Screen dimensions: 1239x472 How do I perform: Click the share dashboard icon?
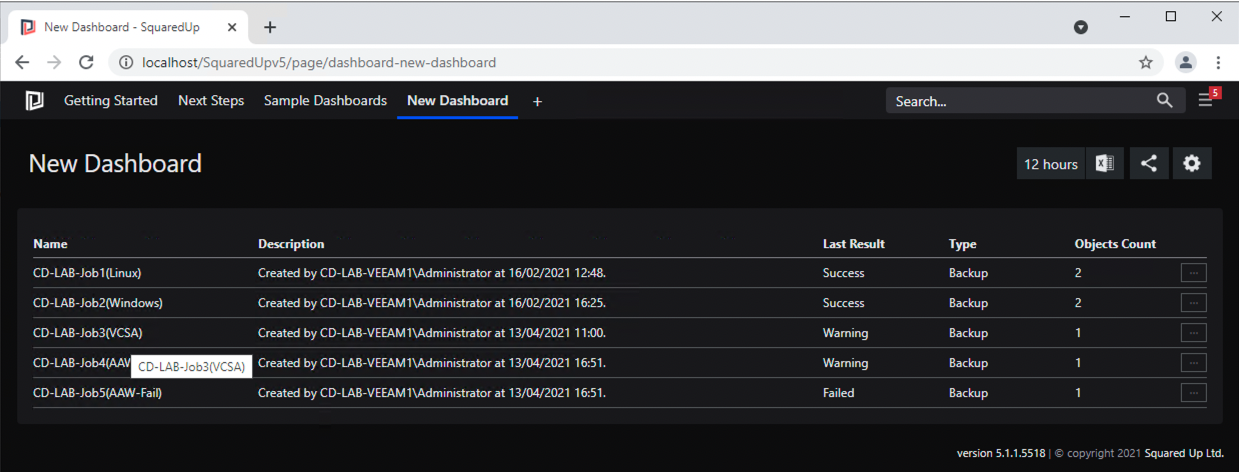[x=1149, y=164]
